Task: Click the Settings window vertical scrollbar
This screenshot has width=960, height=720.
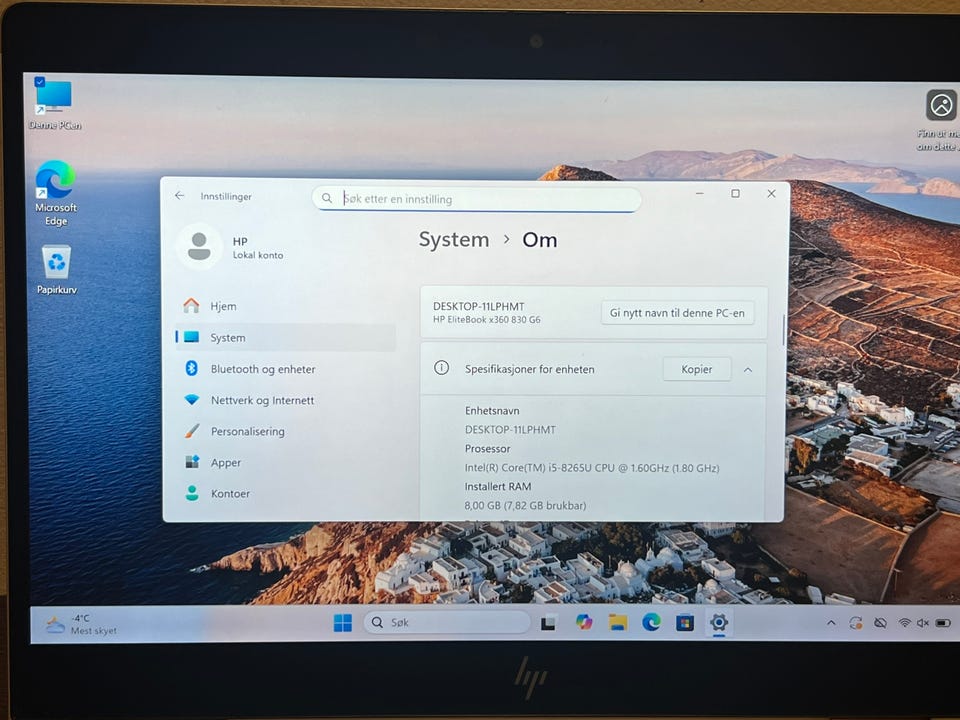Action: [x=783, y=329]
